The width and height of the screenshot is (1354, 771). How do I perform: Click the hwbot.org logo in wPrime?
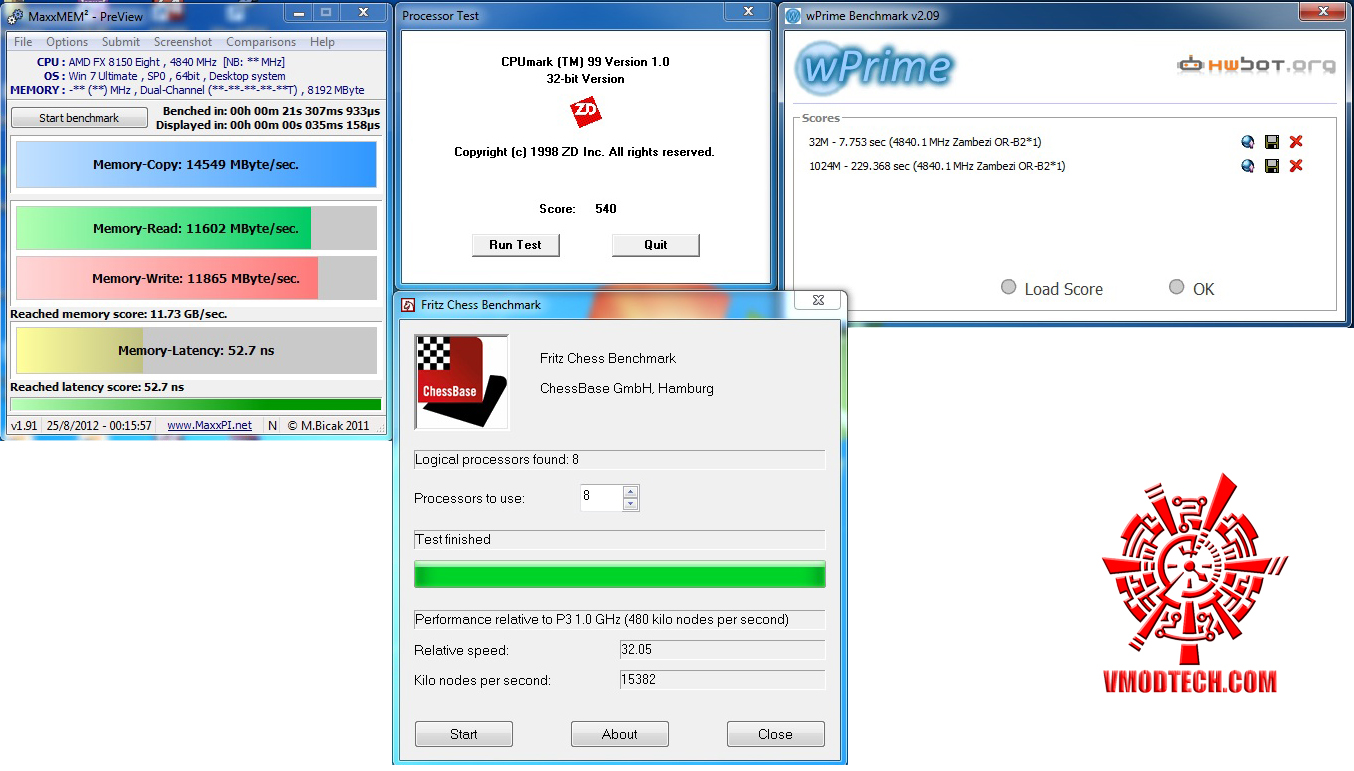(1256, 65)
